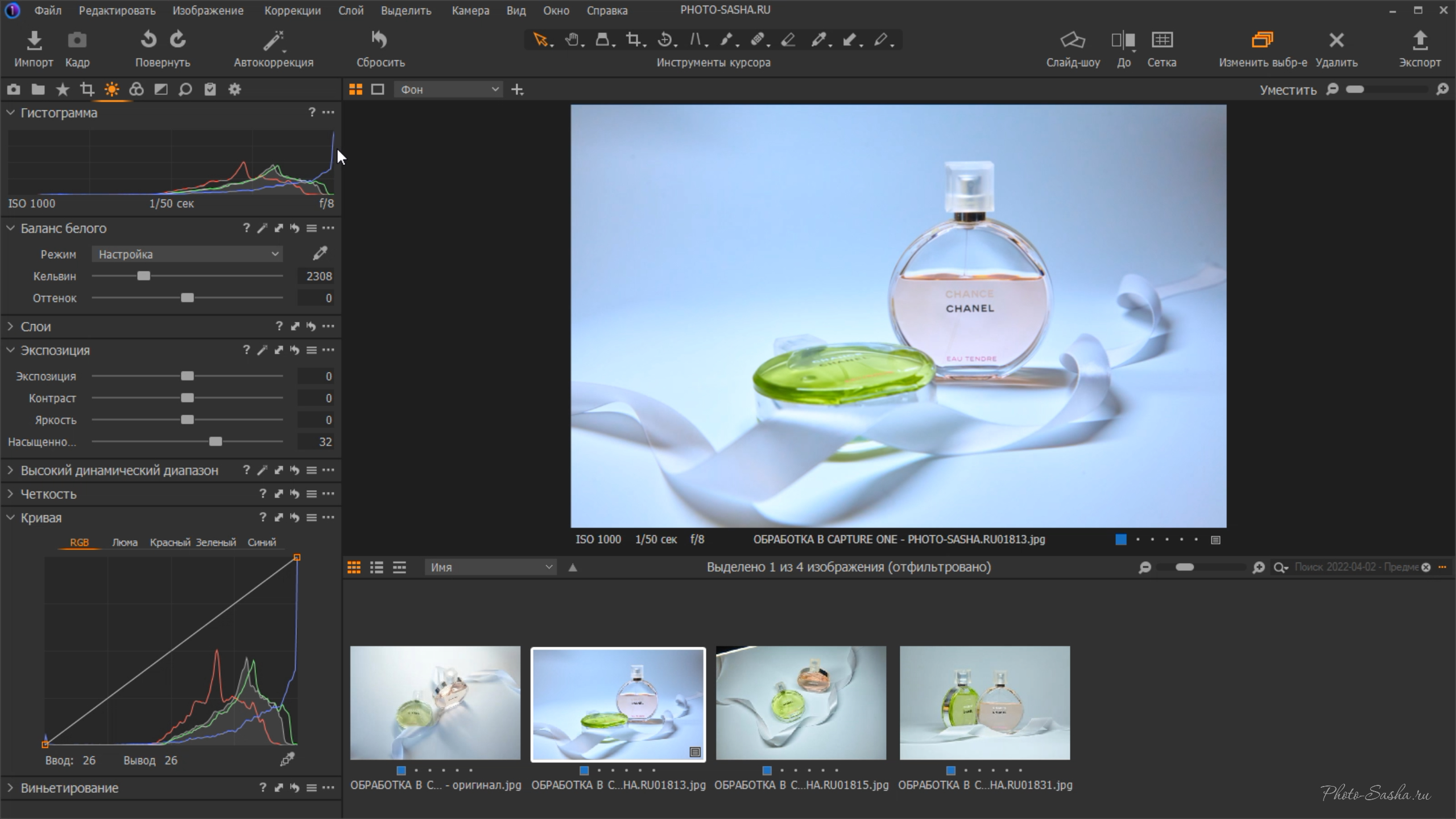
Task: Select thumbnail ending in RU01831.jpg
Action: (985, 703)
